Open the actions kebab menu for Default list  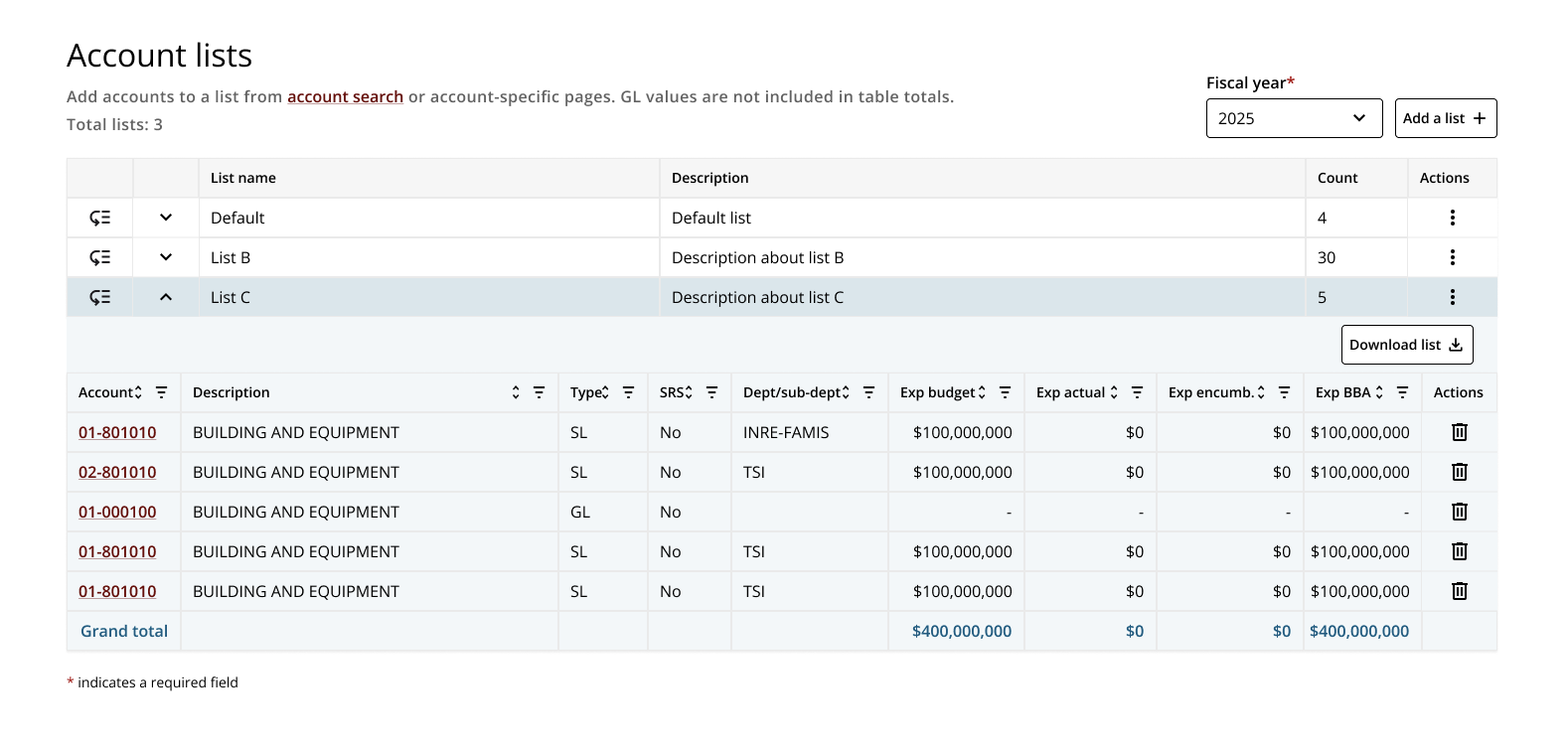(x=1452, y=218)
